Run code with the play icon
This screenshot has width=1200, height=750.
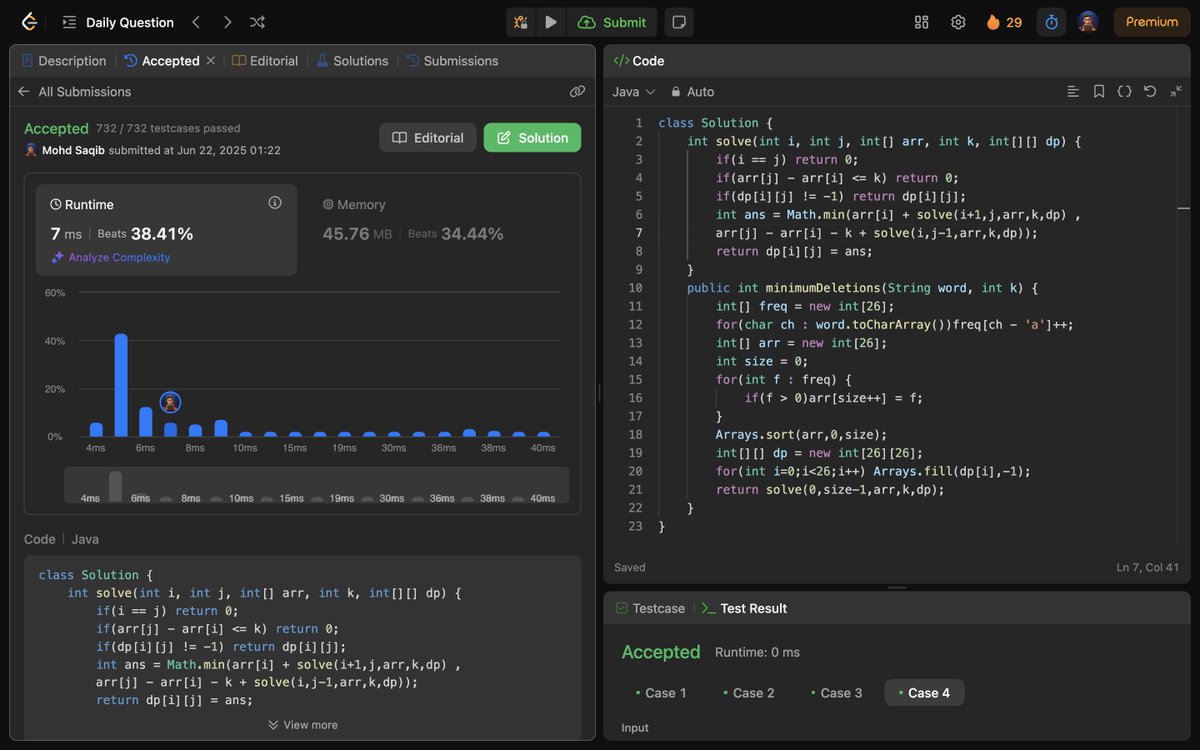[551, 22]
